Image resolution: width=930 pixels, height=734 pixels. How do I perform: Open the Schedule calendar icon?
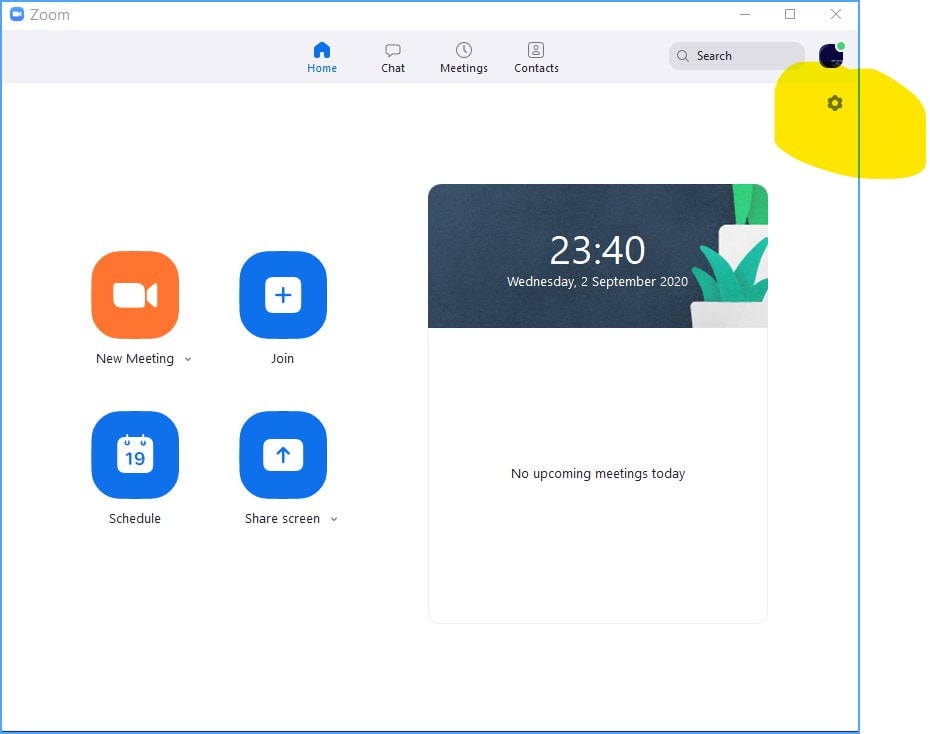coord(135,455)
